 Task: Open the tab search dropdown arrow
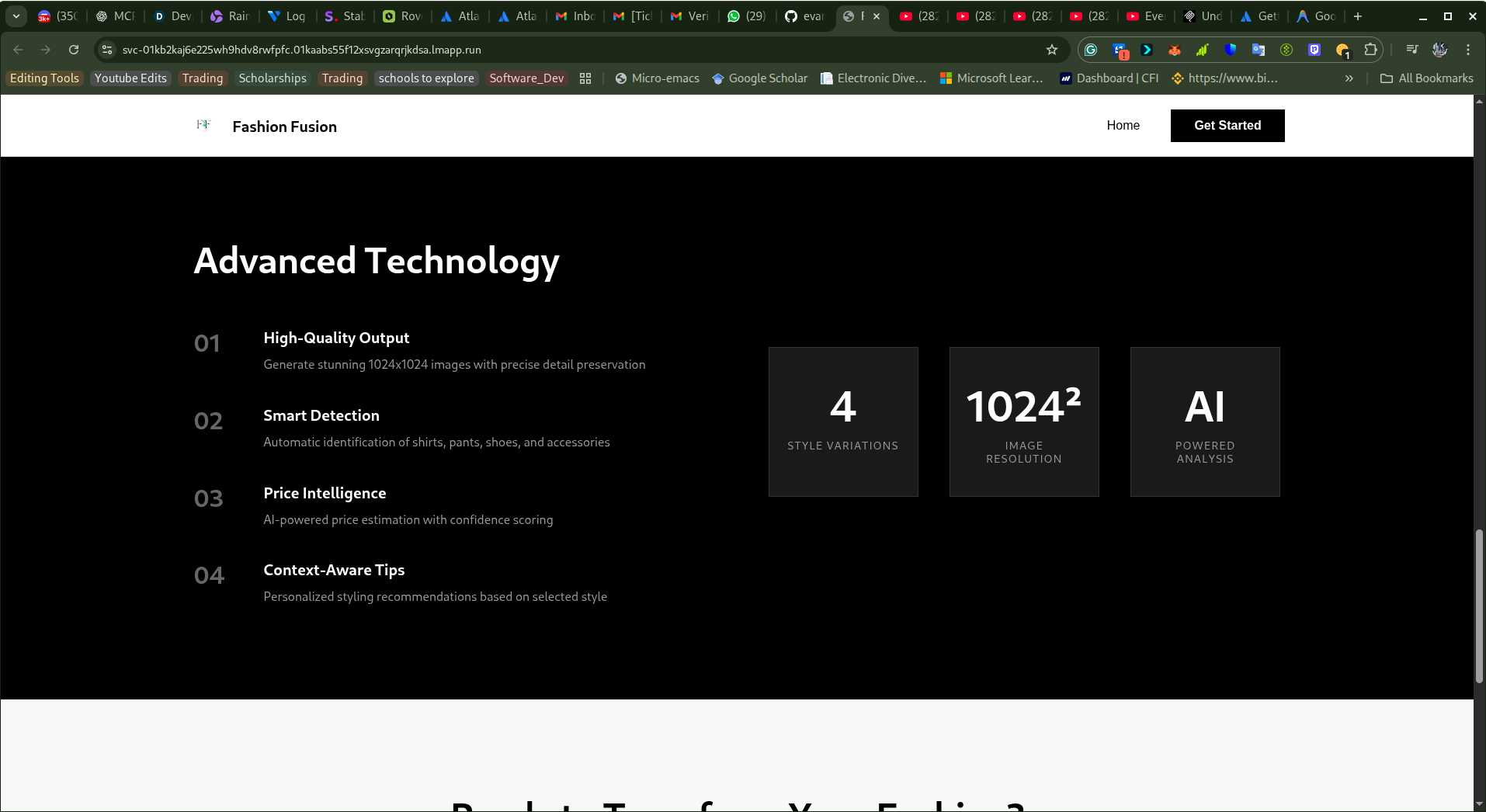(16, 16)
